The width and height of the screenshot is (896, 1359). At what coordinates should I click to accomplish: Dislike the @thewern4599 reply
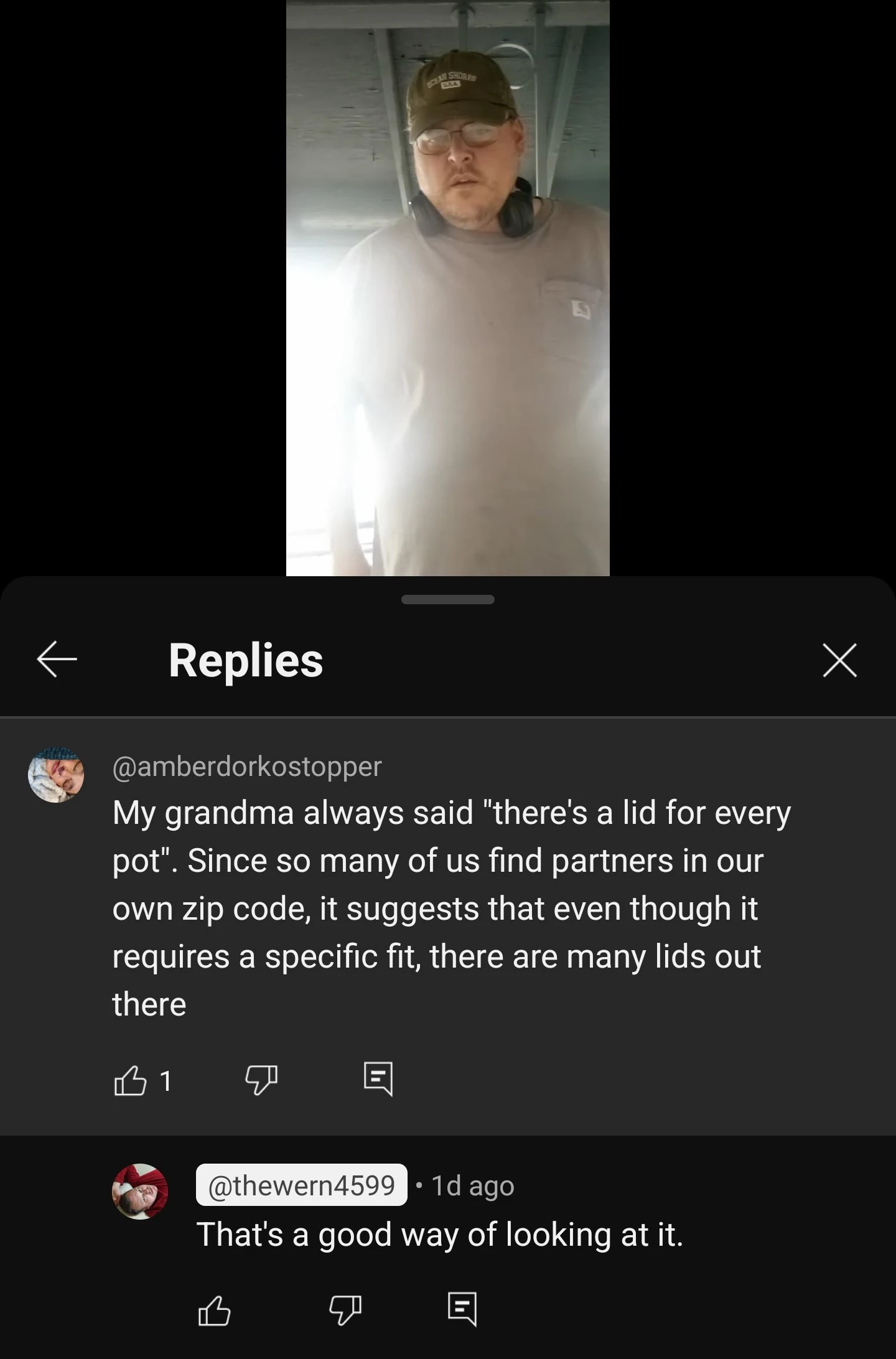click(345, 1310)
